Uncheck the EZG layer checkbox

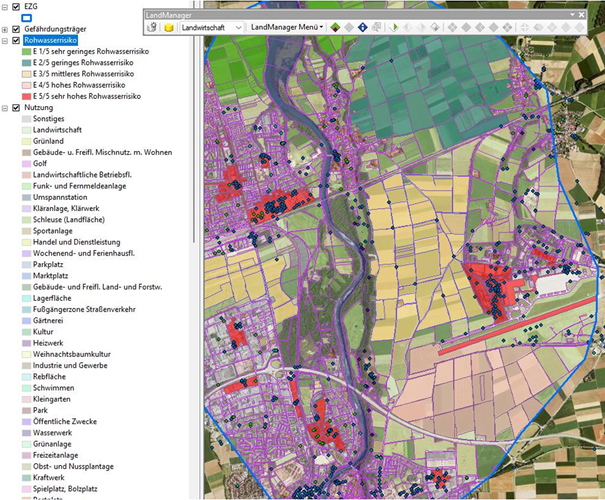tap(15, 6)
